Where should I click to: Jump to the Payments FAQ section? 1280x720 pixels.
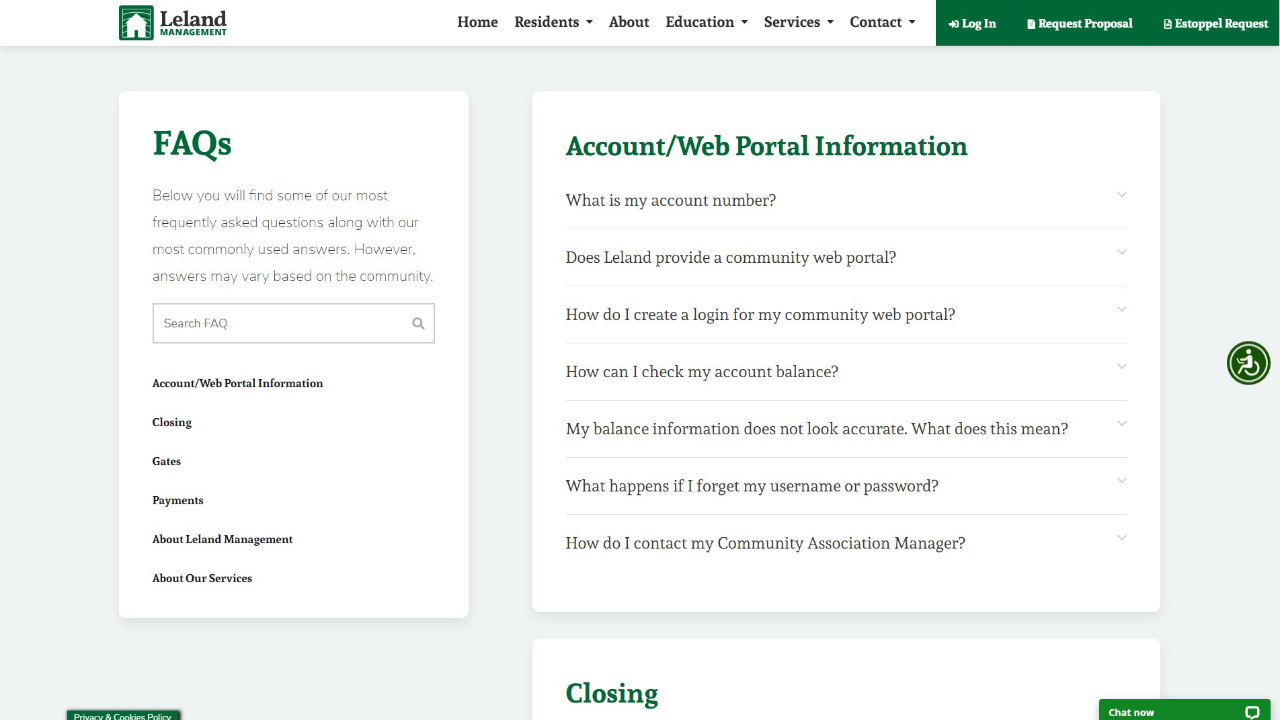click(178, 500)
